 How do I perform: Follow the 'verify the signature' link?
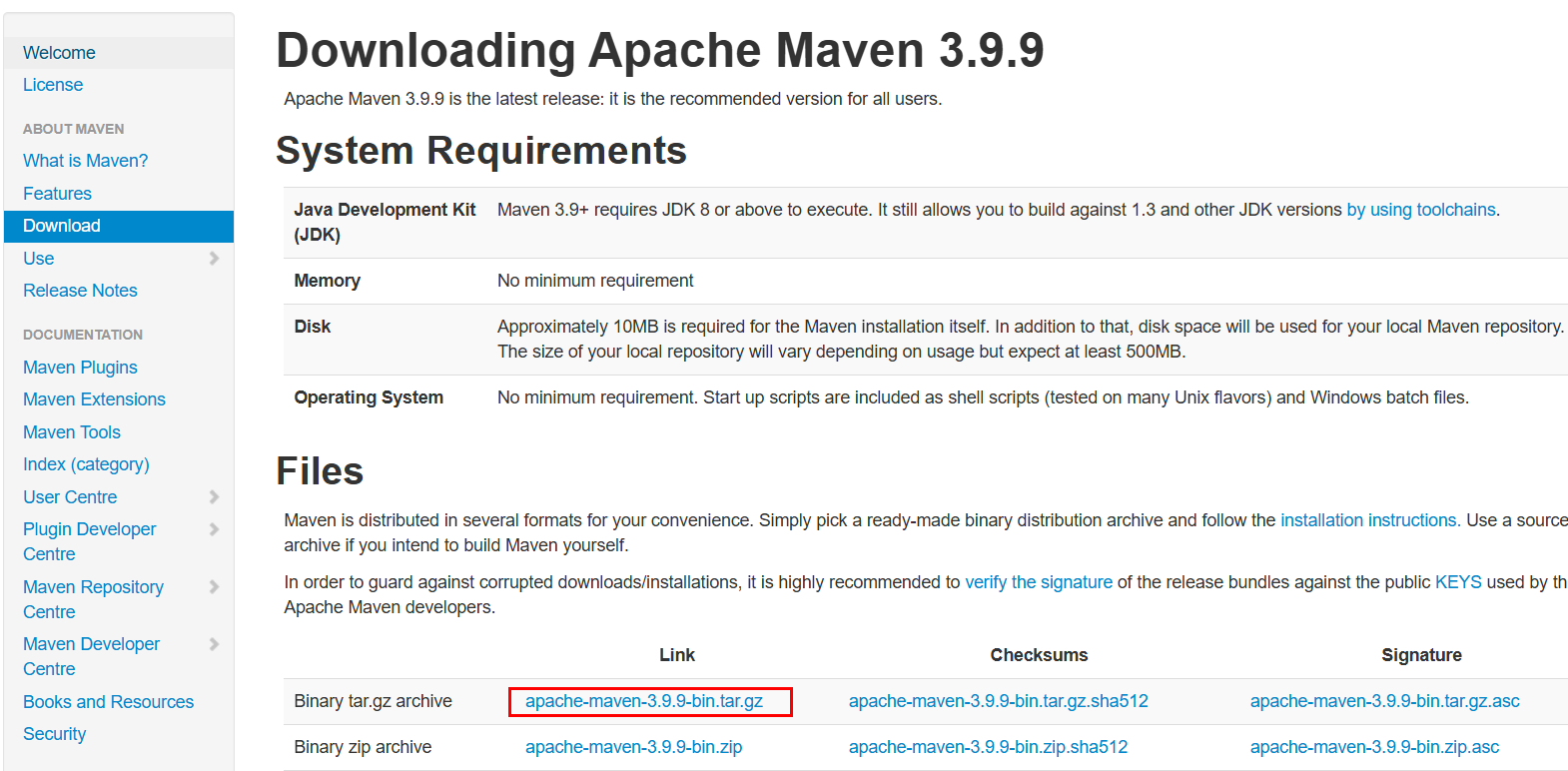tap(1039, 582)
